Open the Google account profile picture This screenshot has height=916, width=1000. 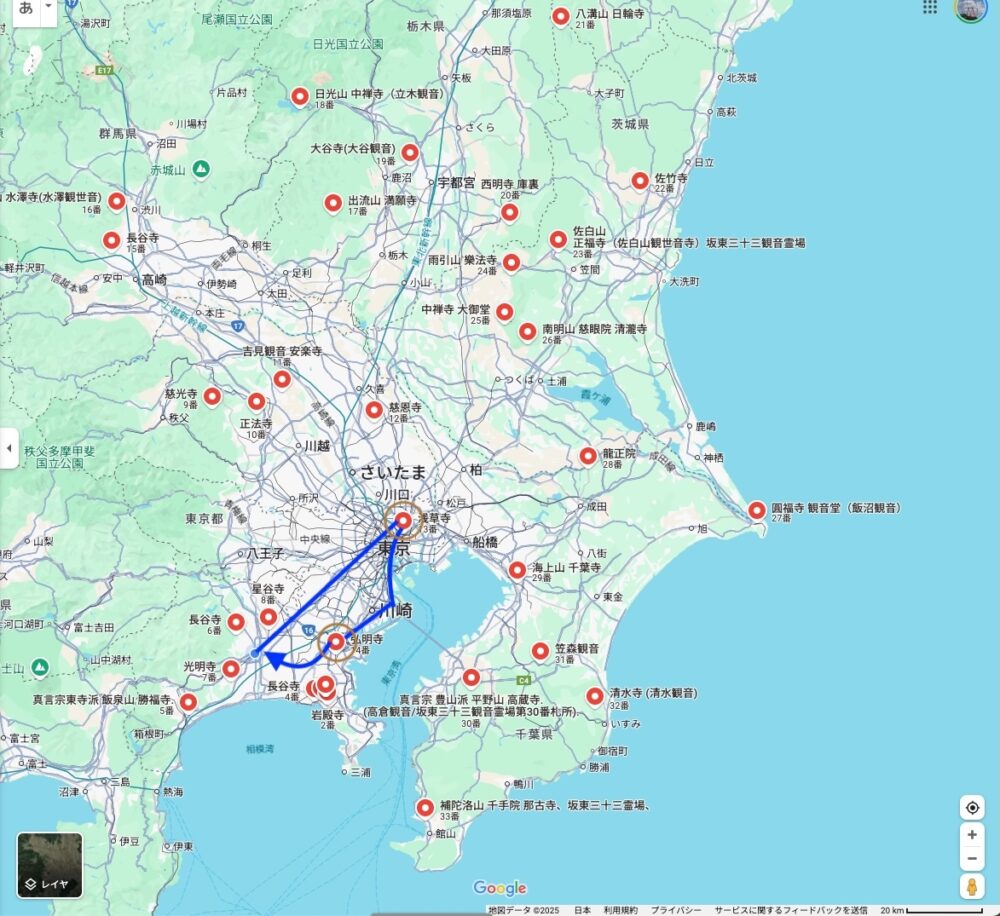pyautogui.click(x=969, y=9)
